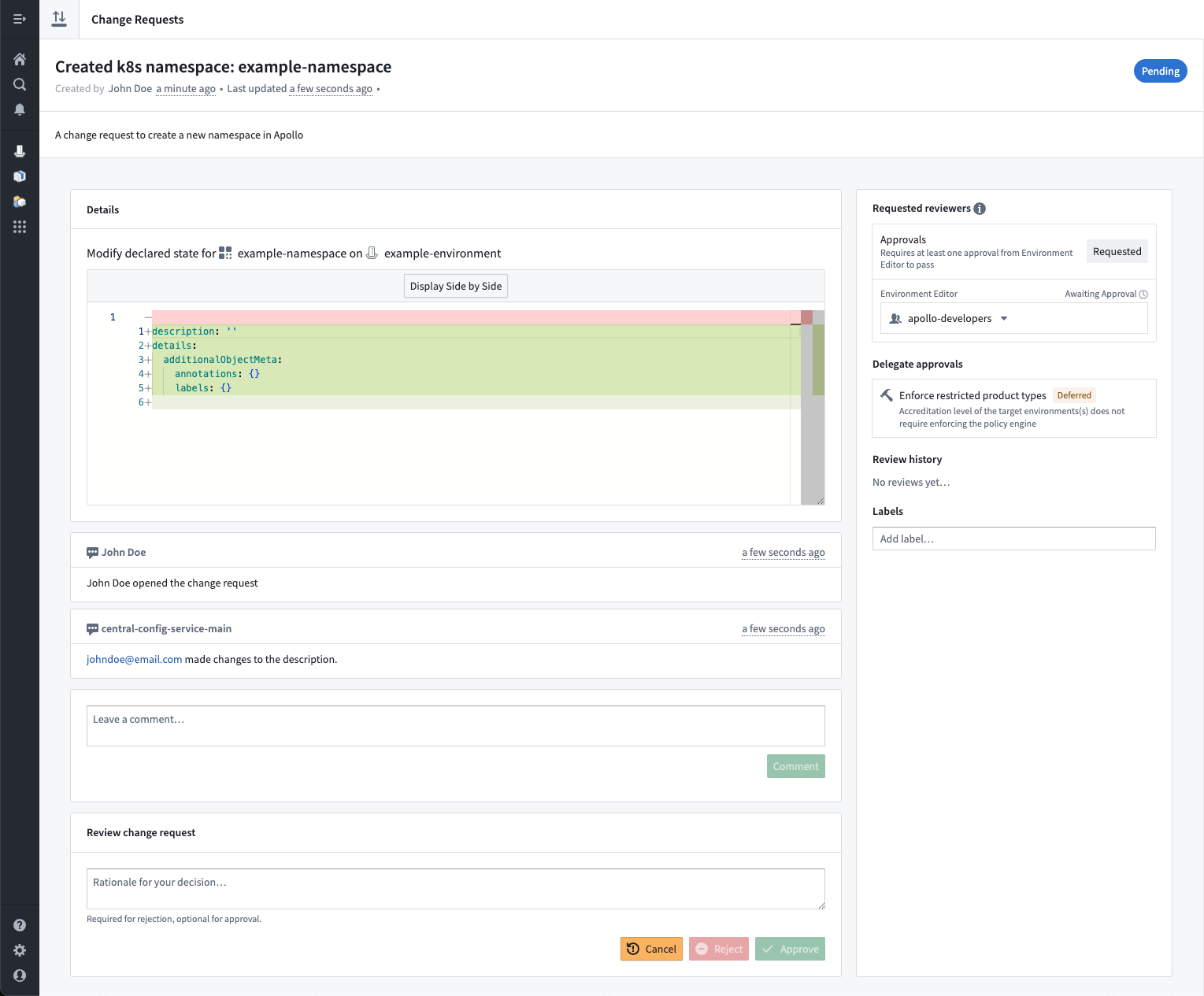Image resolution: width=1204 pixels, height=996 pixels.
Task: Approve the change request
Action: coord(790,949)
